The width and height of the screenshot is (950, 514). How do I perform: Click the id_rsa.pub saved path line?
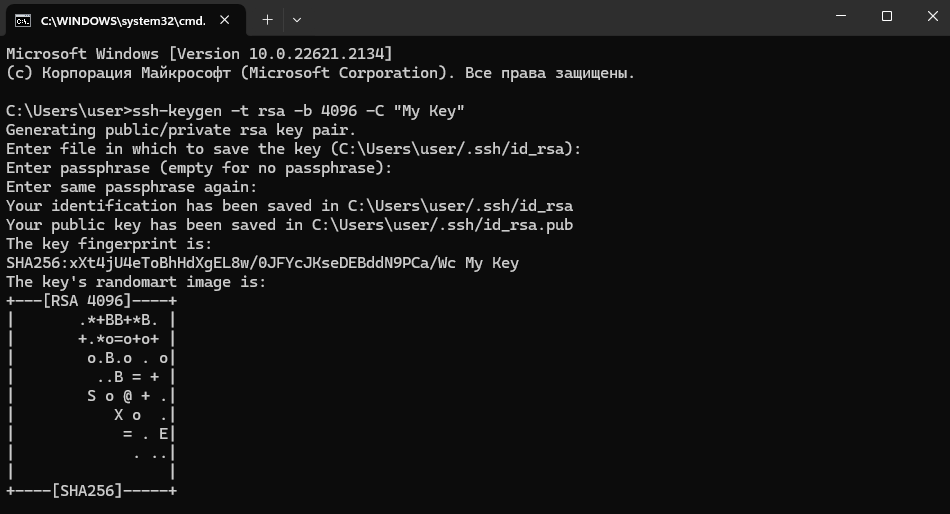[x=290, y=225]
